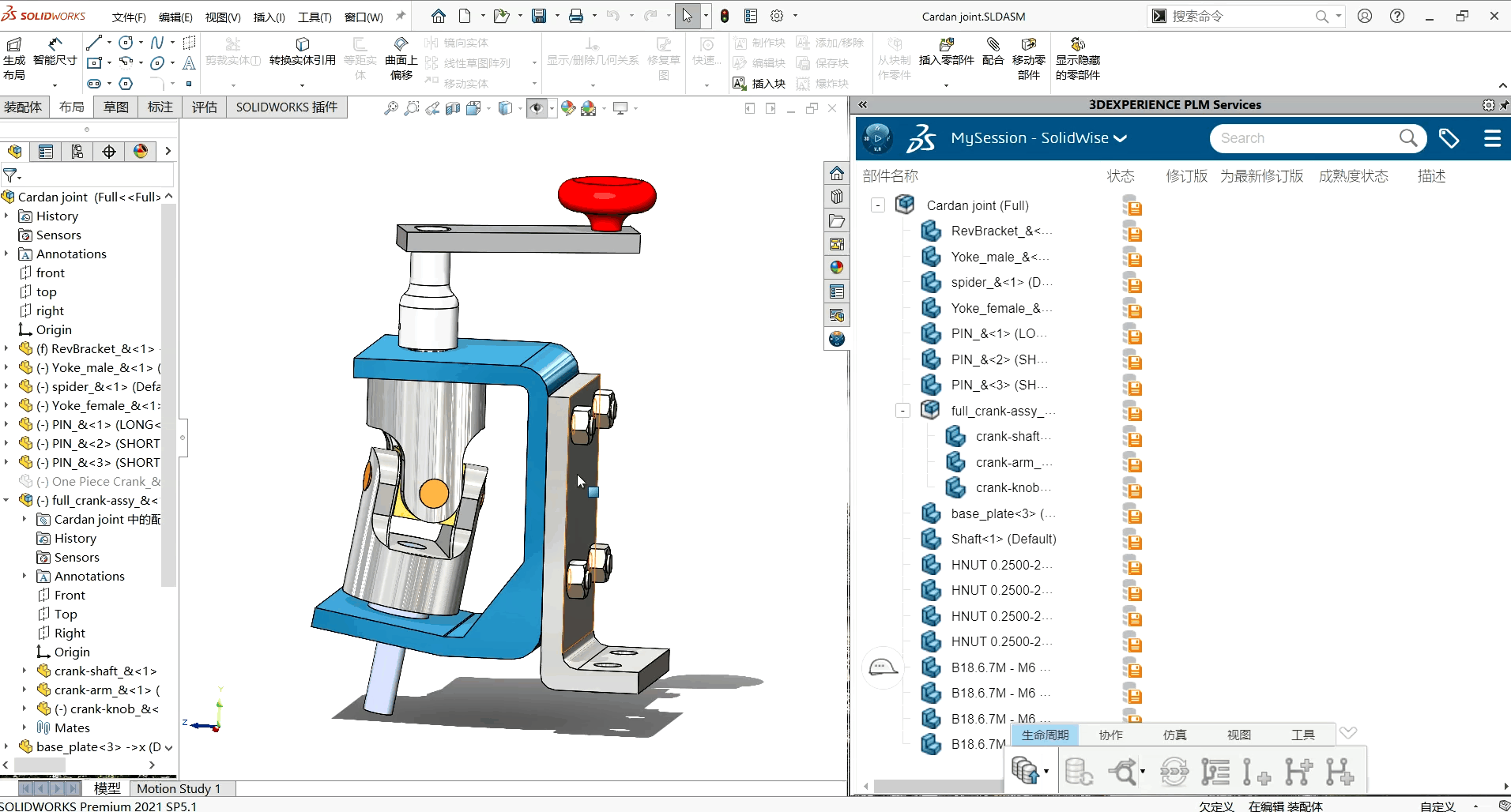
Task: Open File Explorer folder in task pane
Action: click(837, 220)
